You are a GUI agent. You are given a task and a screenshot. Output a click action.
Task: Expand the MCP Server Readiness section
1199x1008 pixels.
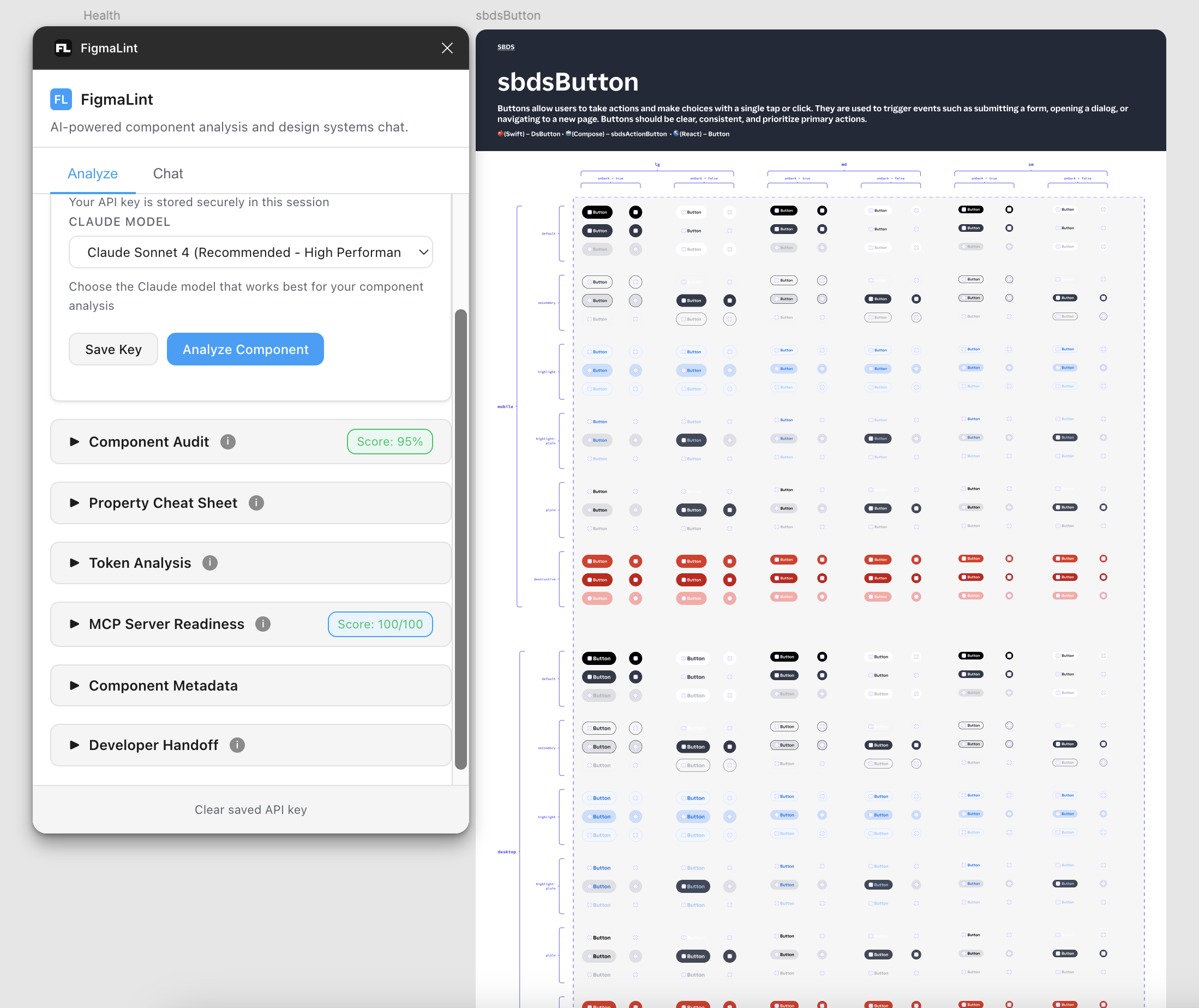pos(251,624)
